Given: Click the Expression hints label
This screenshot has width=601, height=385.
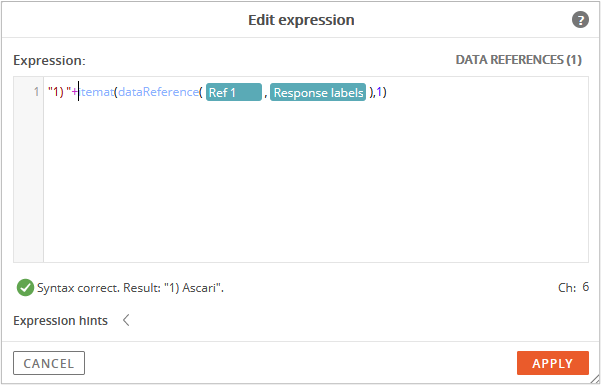Looking at the screenshot, I should (x=61, y=321).
